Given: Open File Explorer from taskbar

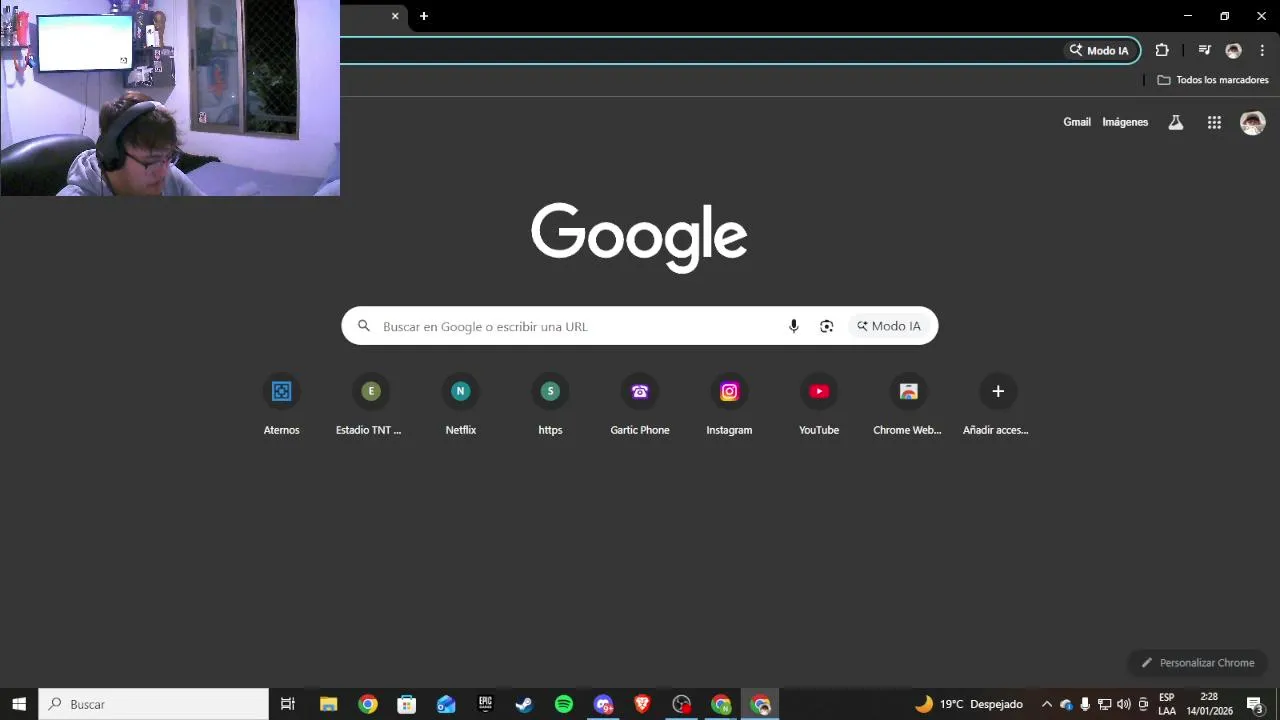Looking at the screenshot, I should click(x=328, y=704).
